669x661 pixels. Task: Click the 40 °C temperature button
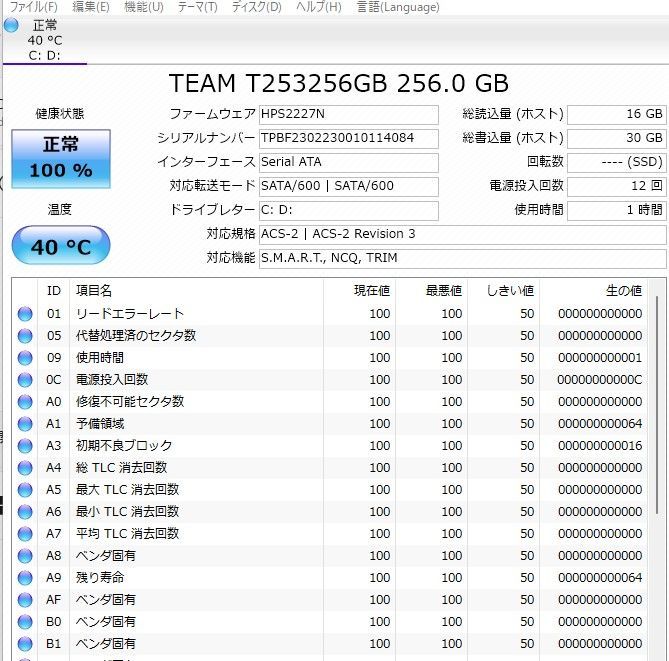[x=61, y=245]
